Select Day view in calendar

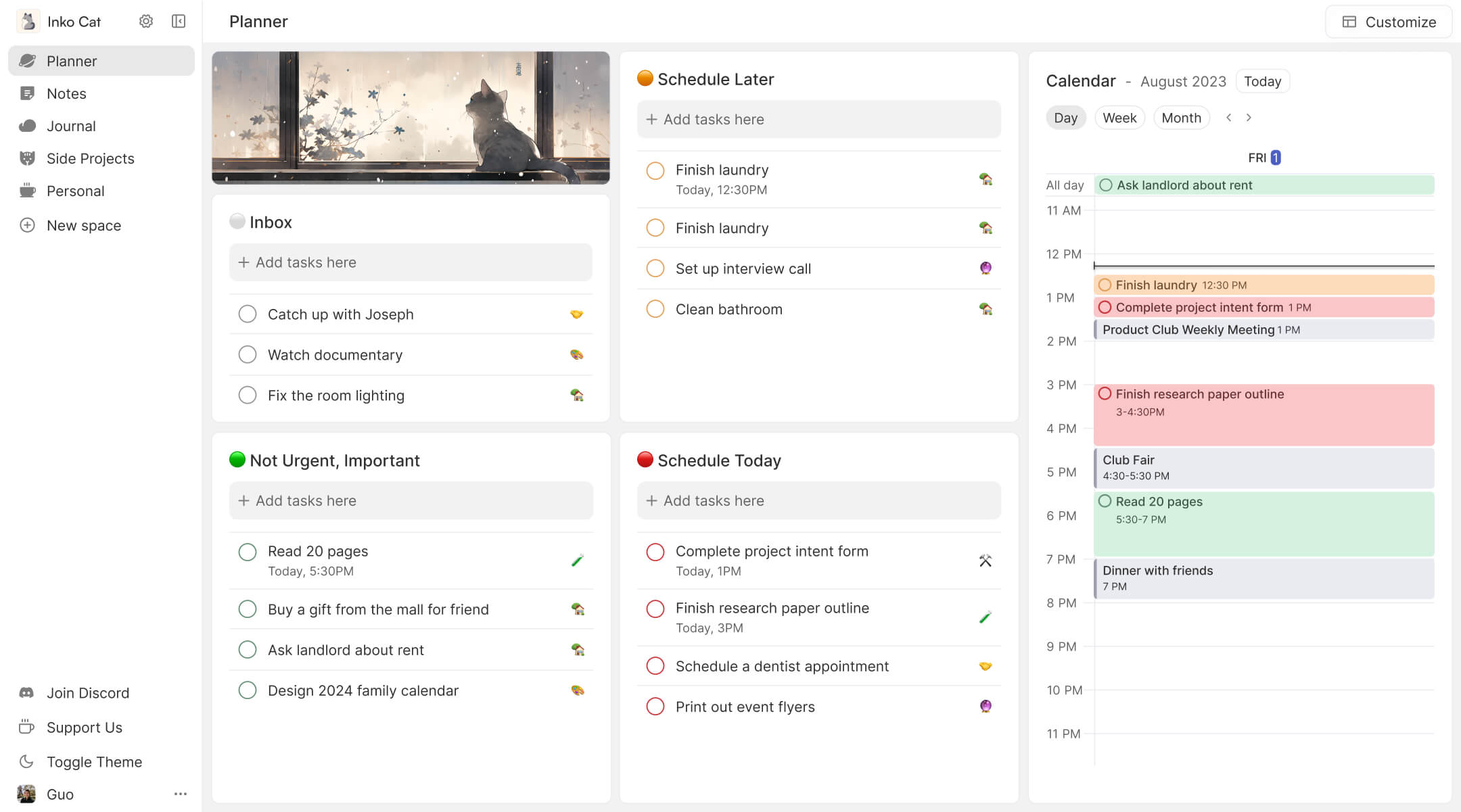click(1065, 118)
